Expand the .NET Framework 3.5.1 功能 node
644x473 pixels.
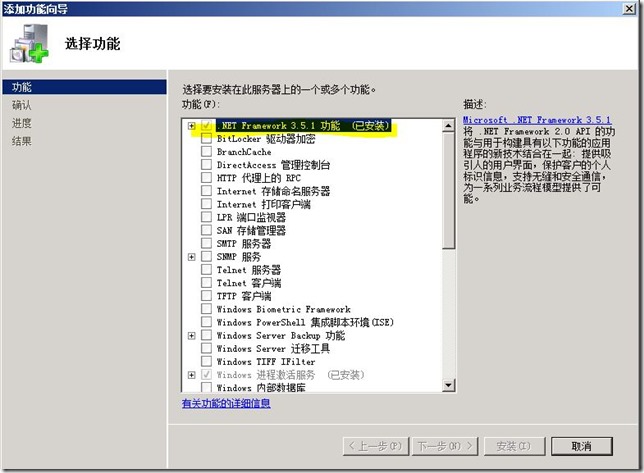point(191,126)
